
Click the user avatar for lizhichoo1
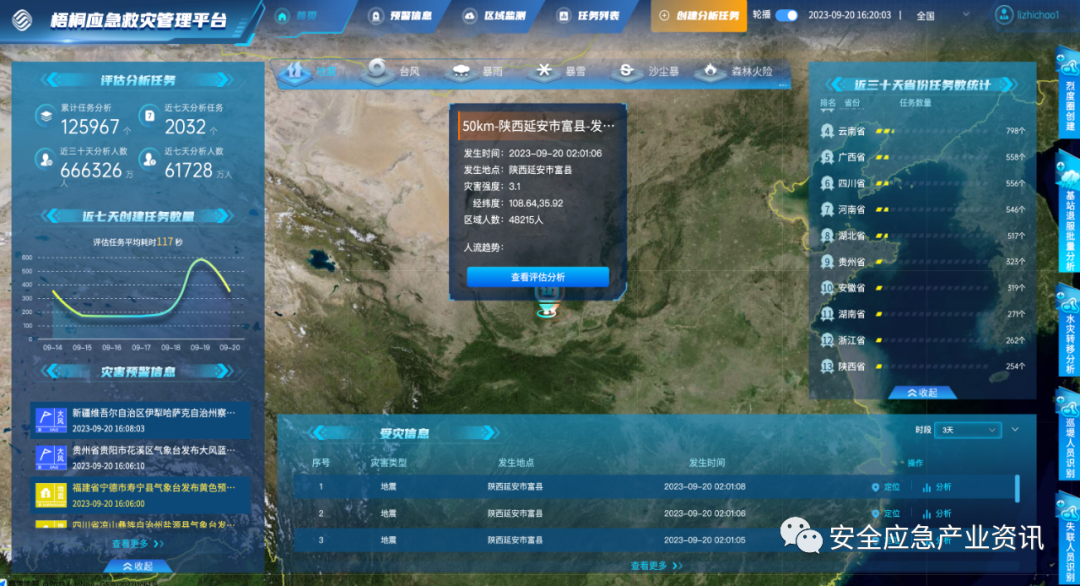tap(1003, 15)
